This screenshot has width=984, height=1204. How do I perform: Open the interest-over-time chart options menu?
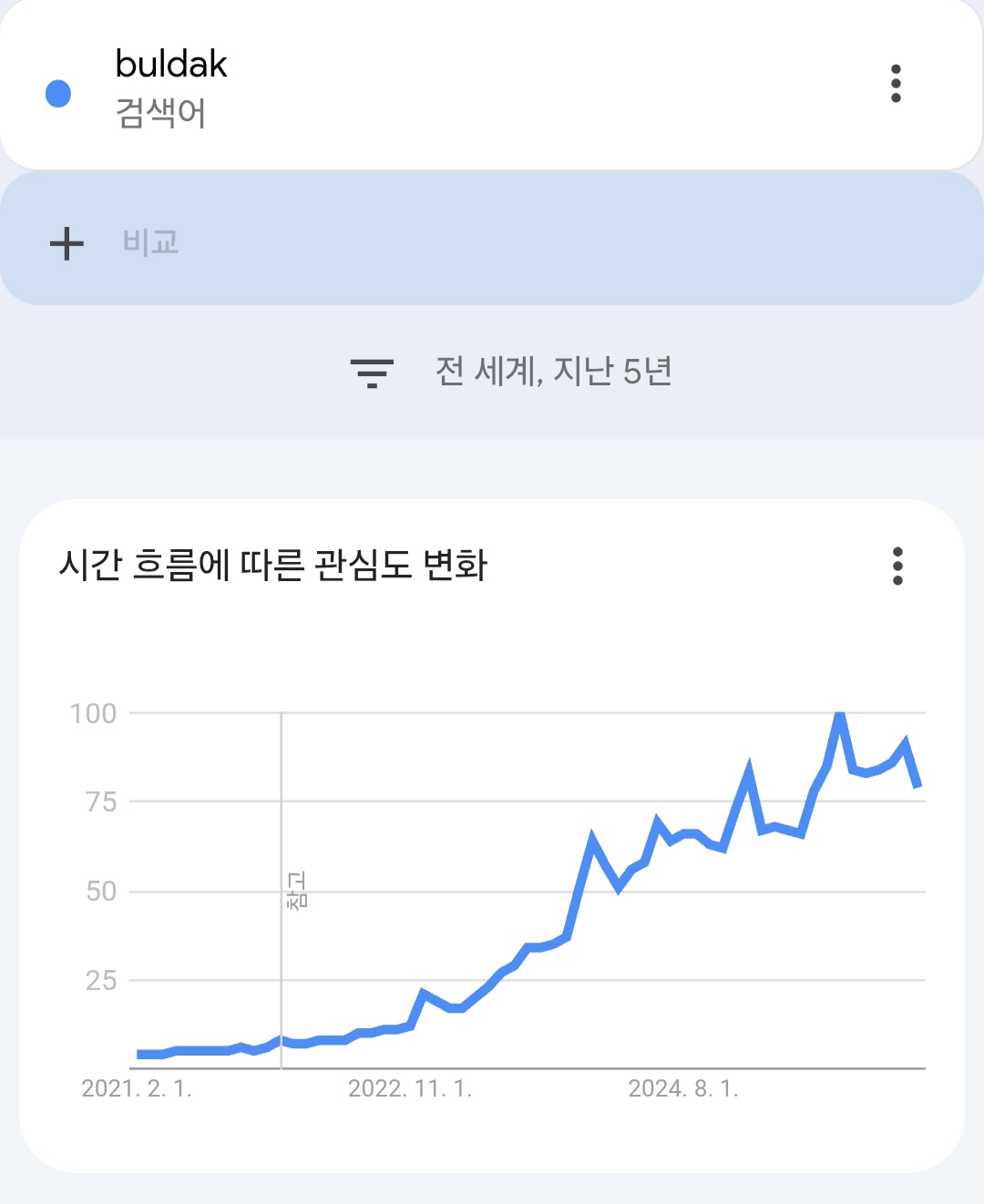[897, 566]
